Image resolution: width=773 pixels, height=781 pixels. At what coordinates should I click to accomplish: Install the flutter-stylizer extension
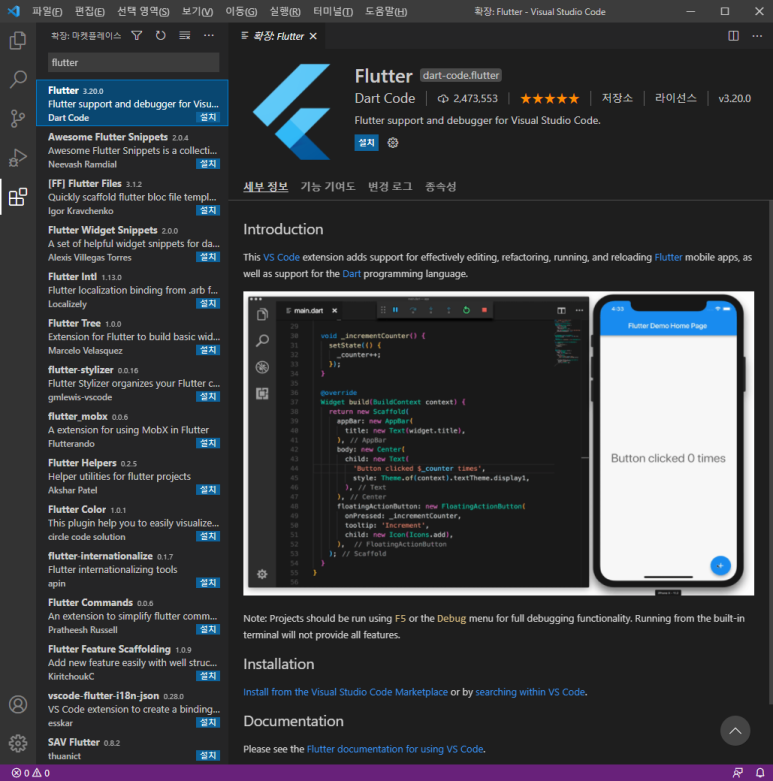(208, 396)
